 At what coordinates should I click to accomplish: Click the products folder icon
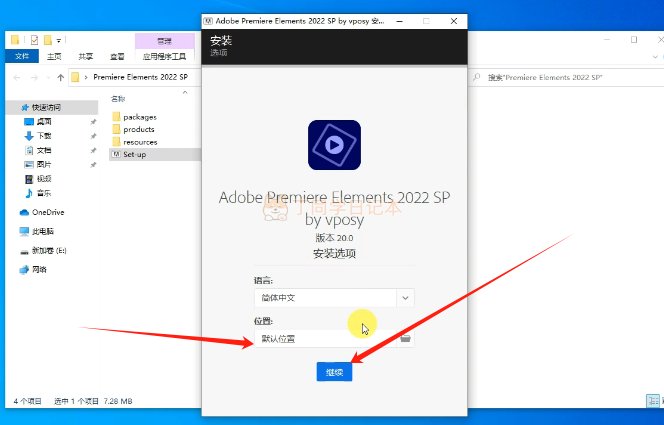pos(116,129)
